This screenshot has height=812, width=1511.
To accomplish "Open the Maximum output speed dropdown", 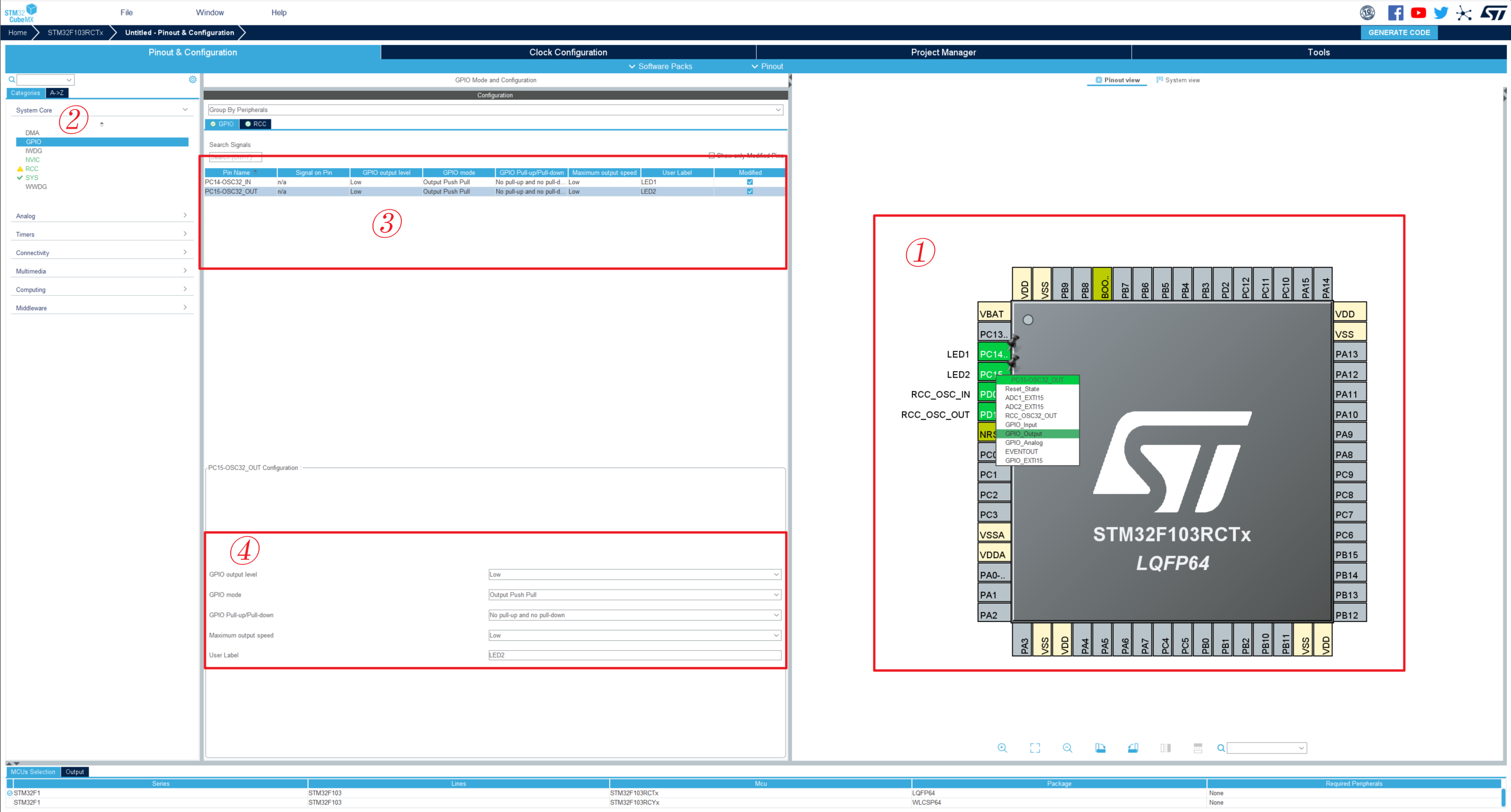I will click(635, 636).
